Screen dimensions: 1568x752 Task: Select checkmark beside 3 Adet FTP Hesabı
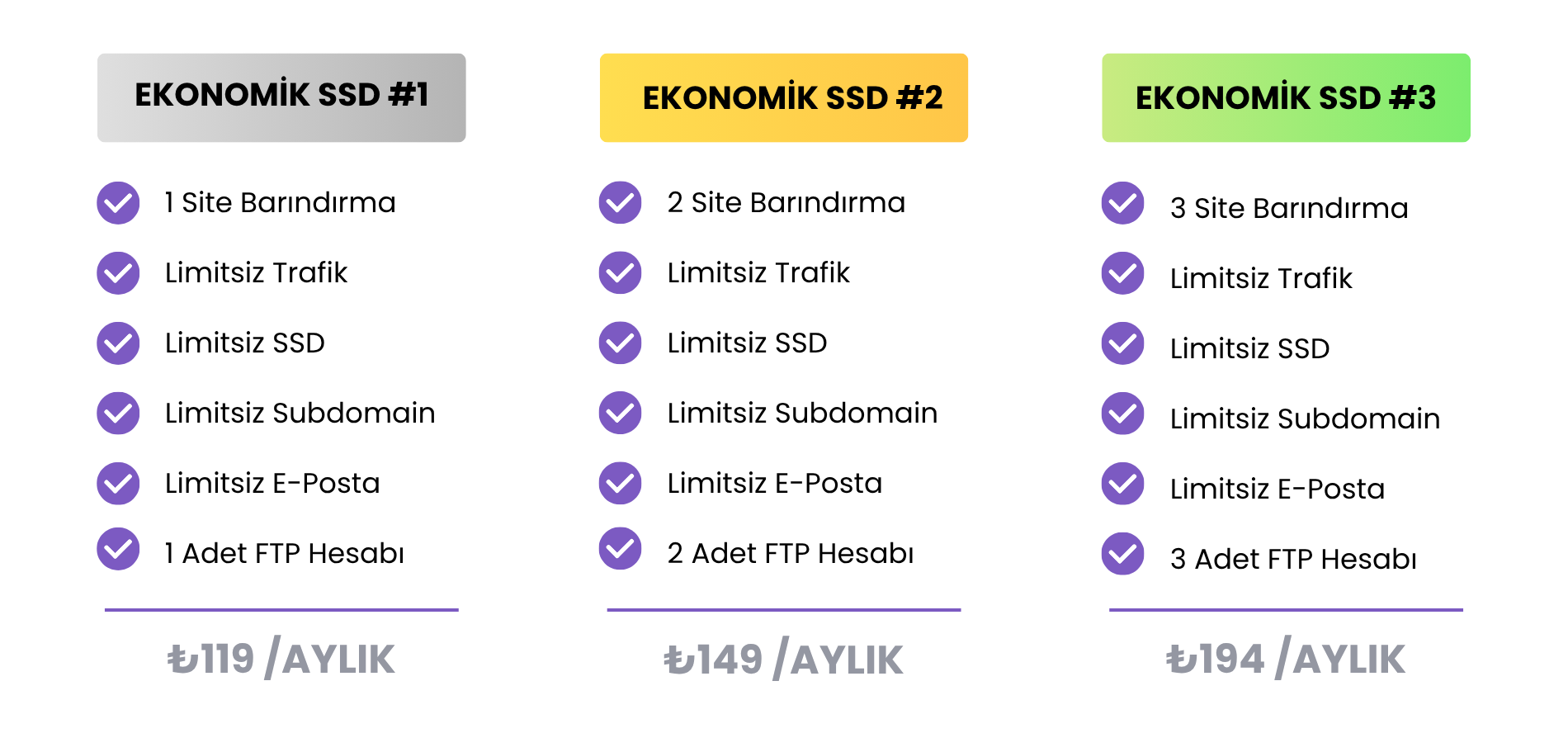[1123, 554]
